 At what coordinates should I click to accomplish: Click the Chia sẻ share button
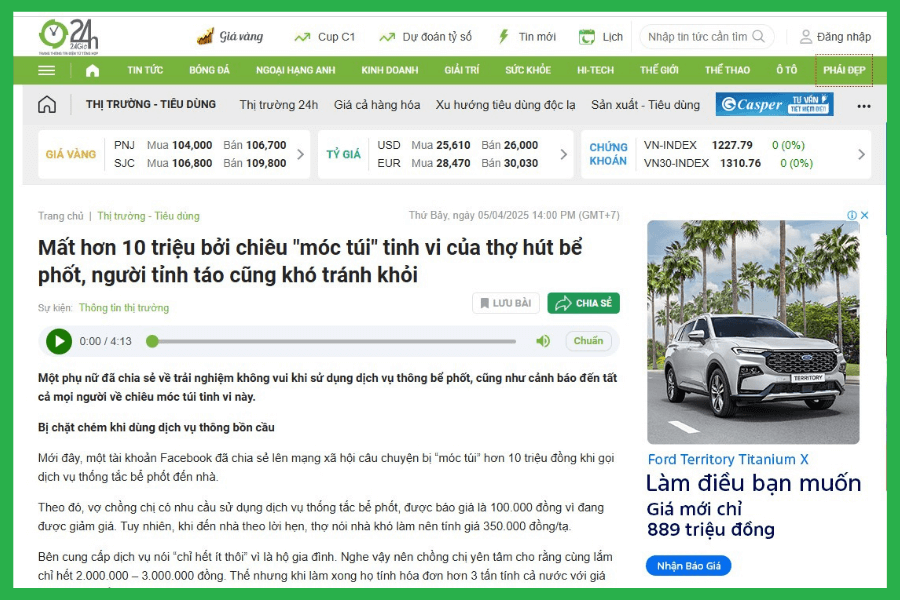click(x=584, y=303)
